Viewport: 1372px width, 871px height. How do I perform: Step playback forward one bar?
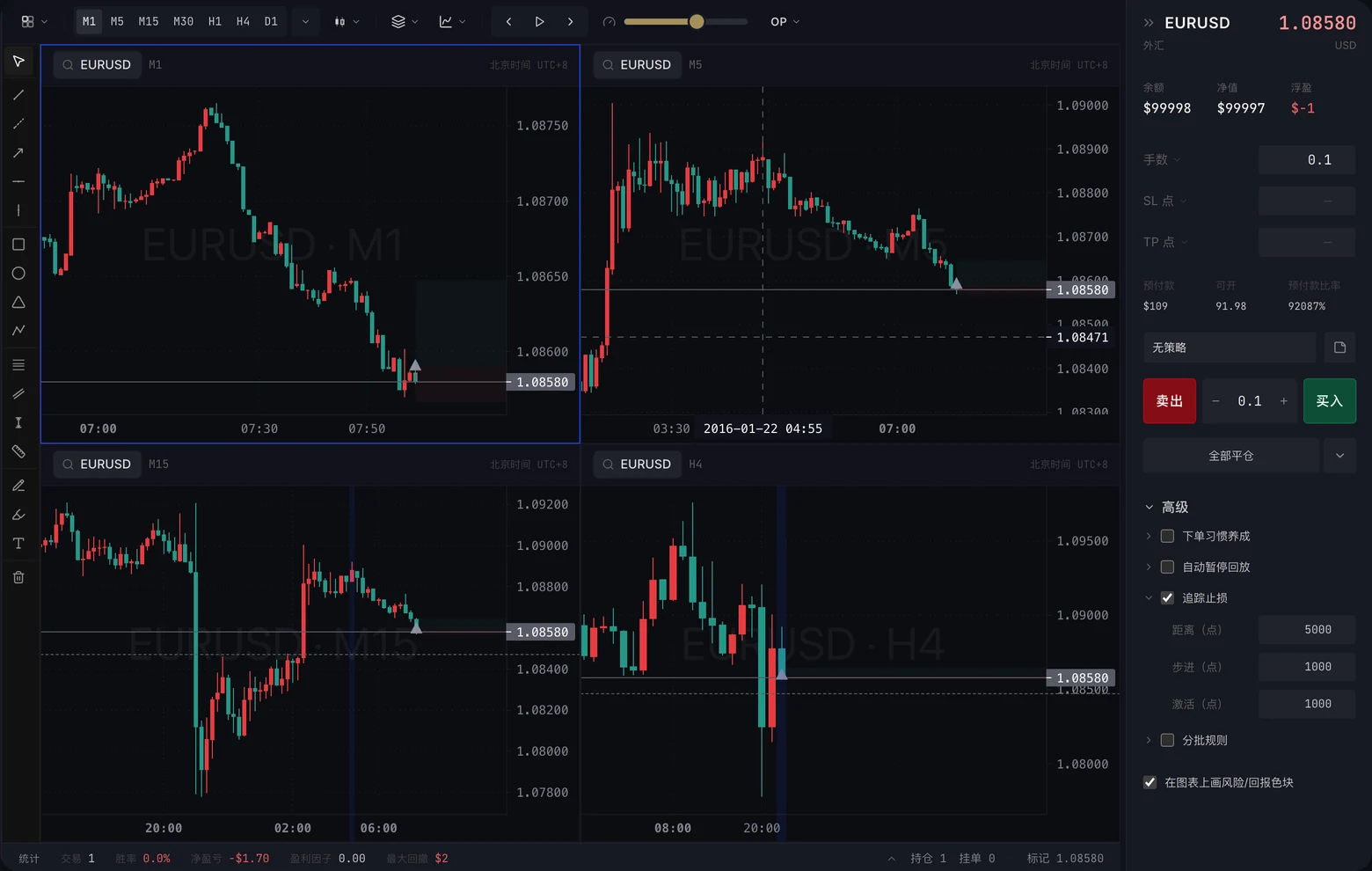coord(570,21)
